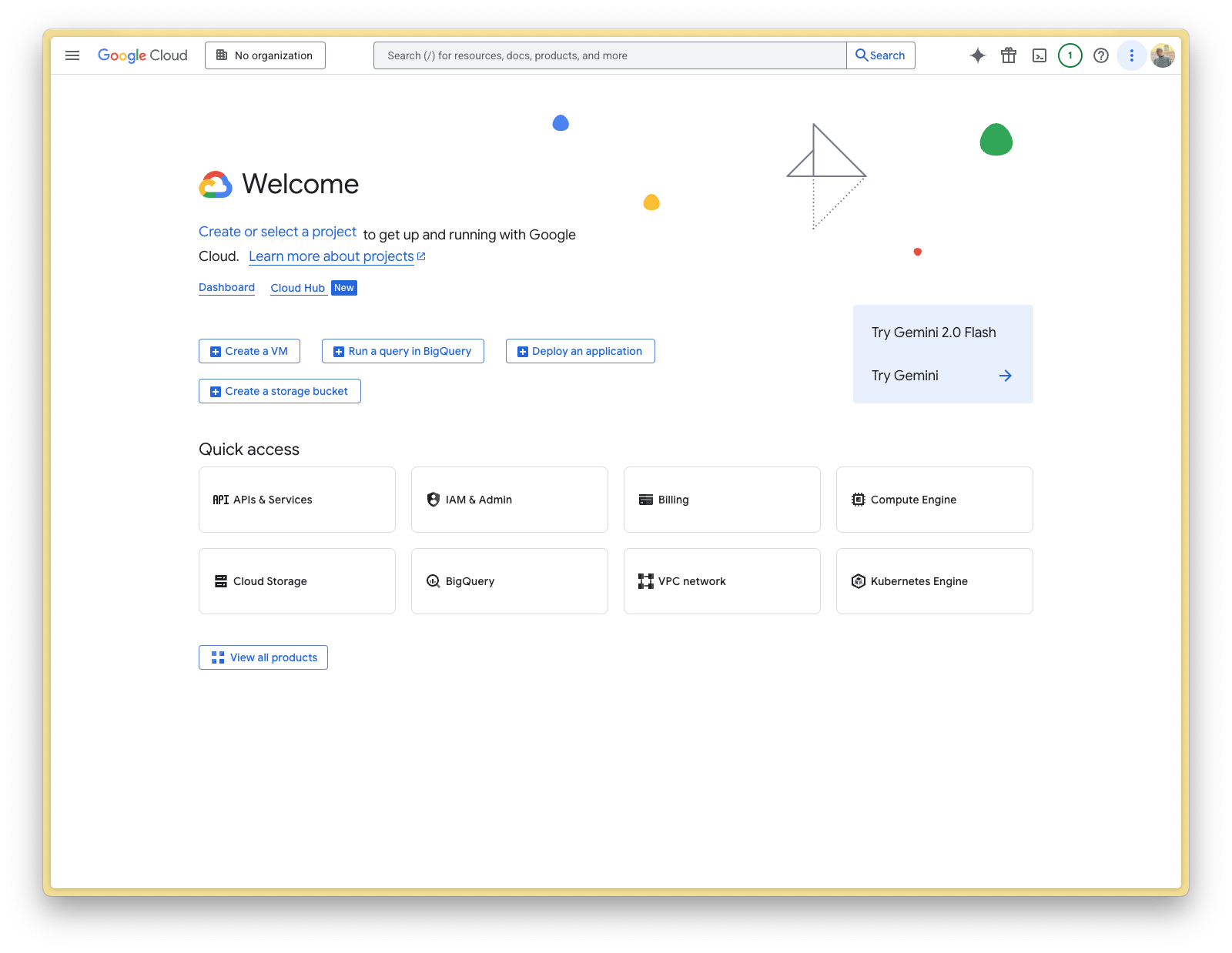Open the No organization project picker
Image resolution: width=1232 pixels, height=953 pixels.
pyautogui.click(x=265, y=55)
